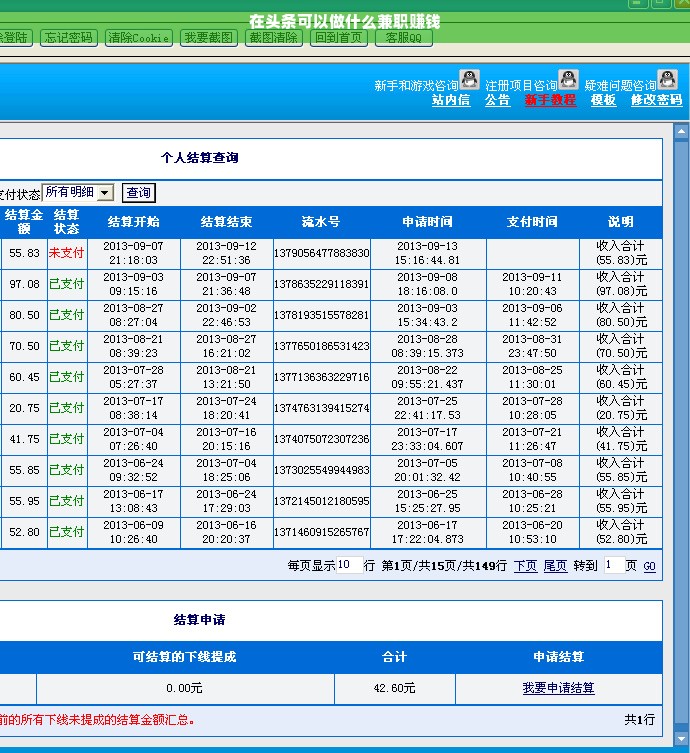
Task: Click the 忘记密码 toolbar button
Action: click(x=69, y=37)
